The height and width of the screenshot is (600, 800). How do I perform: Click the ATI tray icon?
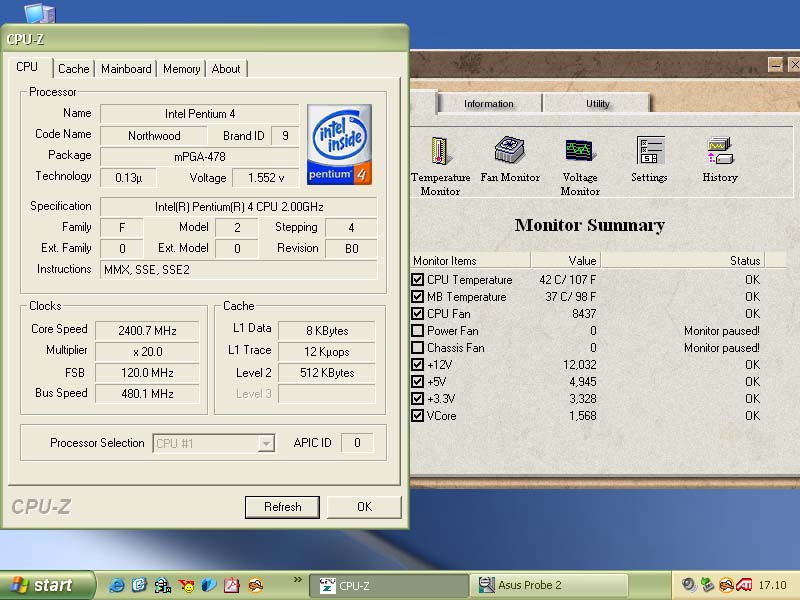[744, 585]
